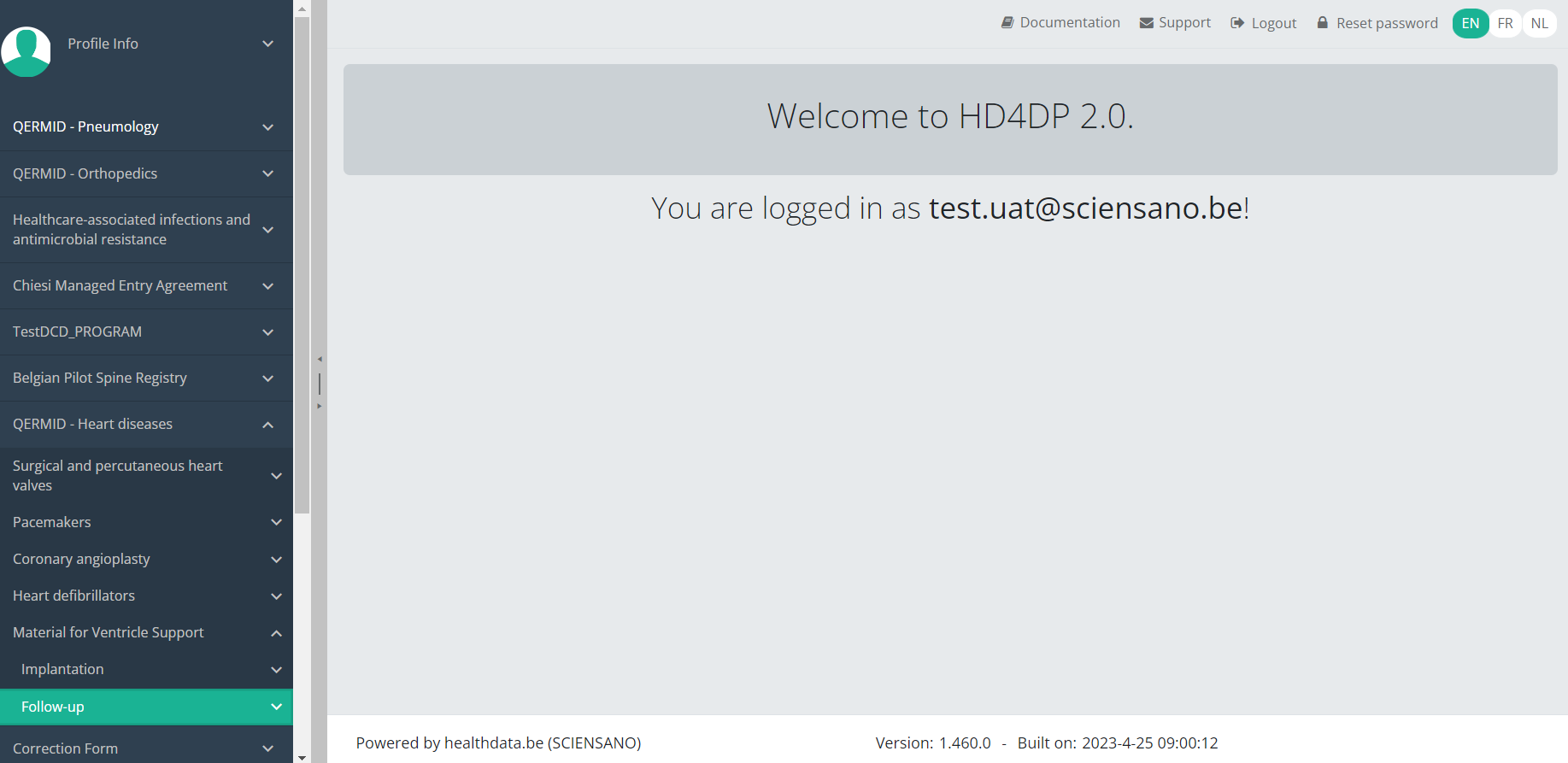Image resolution: width=1568 pixels, height=763 pixels.
Task: Switch language to EN
Action: click(x=1471, y=23)
